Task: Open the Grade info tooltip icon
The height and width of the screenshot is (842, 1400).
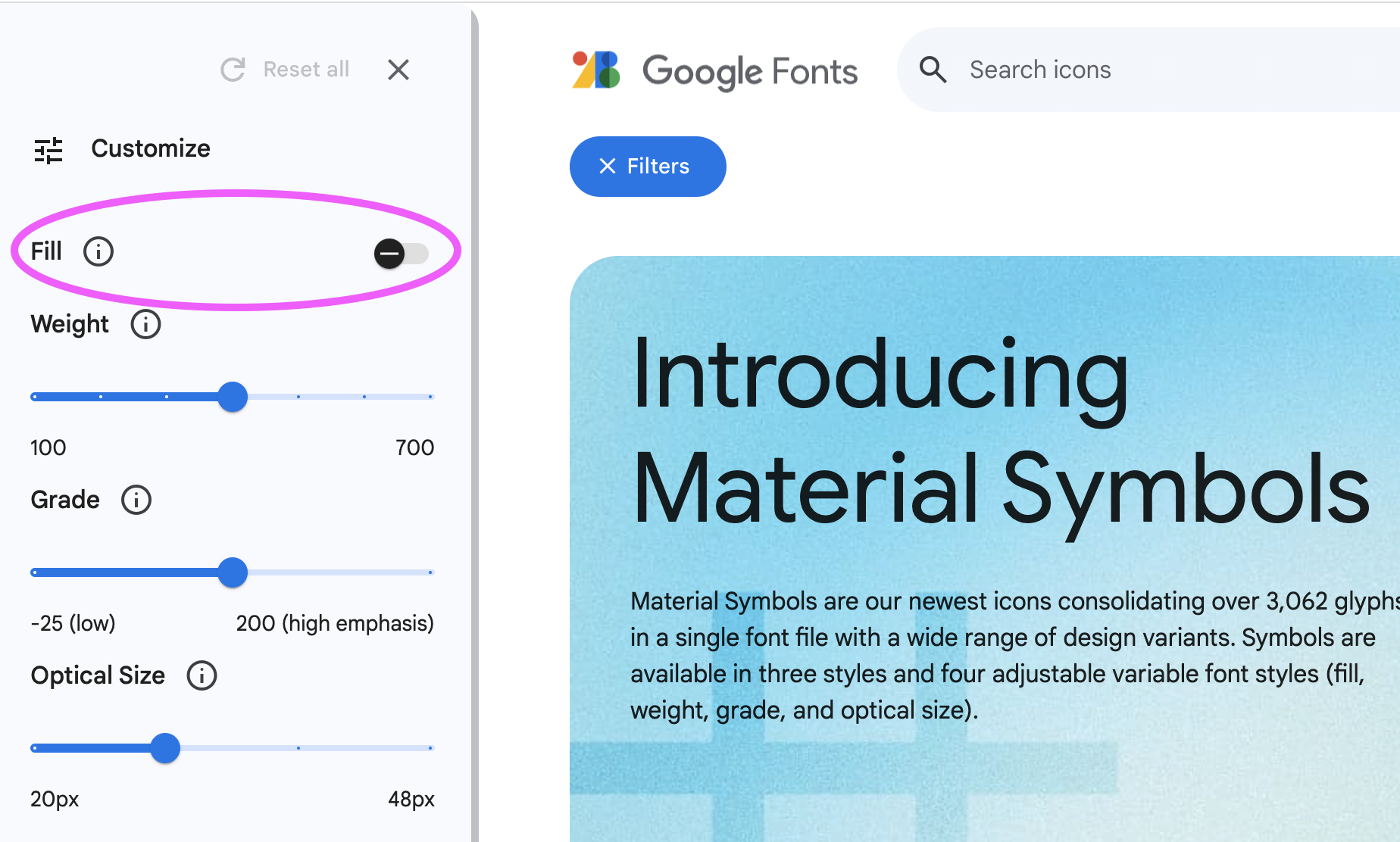Action: click(x=136, y=499)
